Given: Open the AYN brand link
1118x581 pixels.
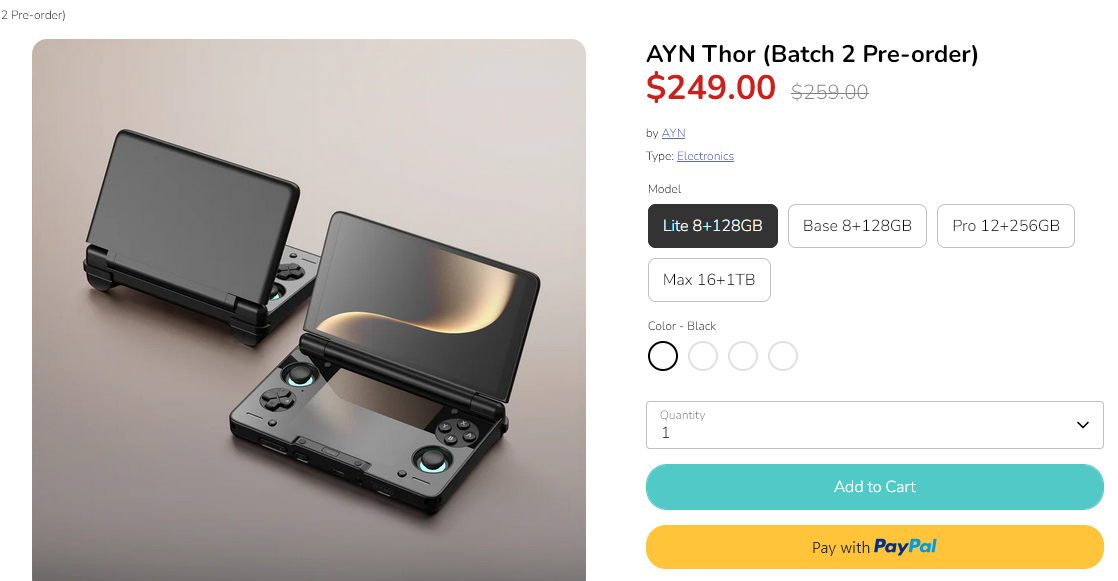Looking at the screenshot, I should pyautogui.click(x=673, y=133).
